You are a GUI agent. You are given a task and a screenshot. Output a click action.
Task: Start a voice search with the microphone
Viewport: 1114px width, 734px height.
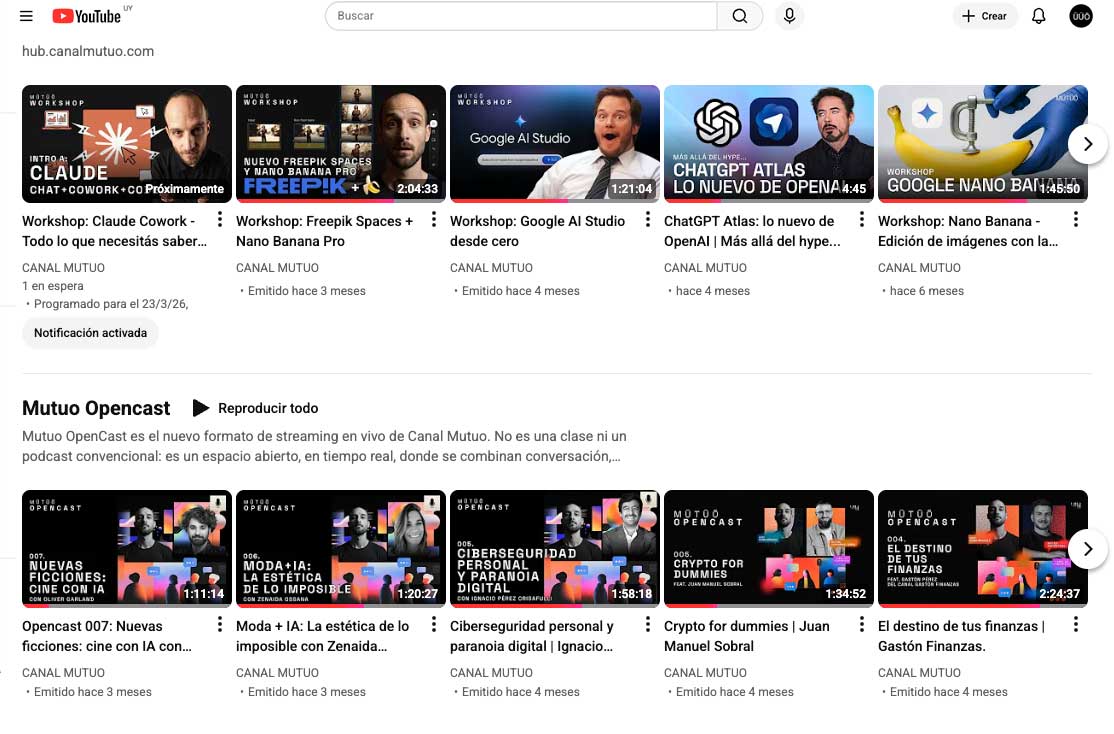click(x=789, y=15)
